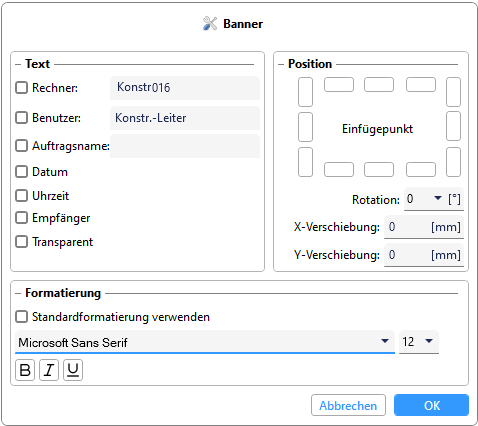Enable the Rechner checkbox
Viewport: 478px width, 426px height.
tap(22, 88)
